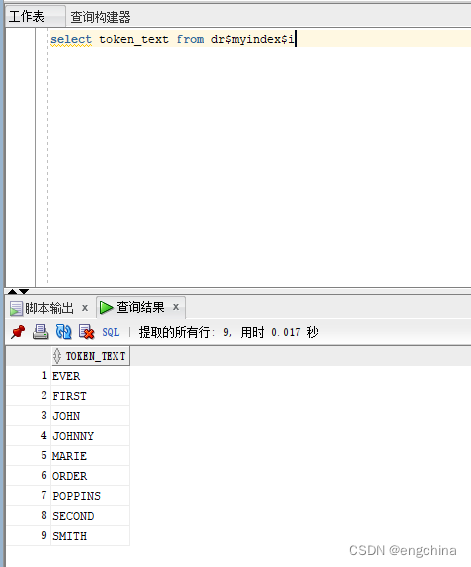
Task: Switch to the 查询结果 tab
Action: (140, 307)
